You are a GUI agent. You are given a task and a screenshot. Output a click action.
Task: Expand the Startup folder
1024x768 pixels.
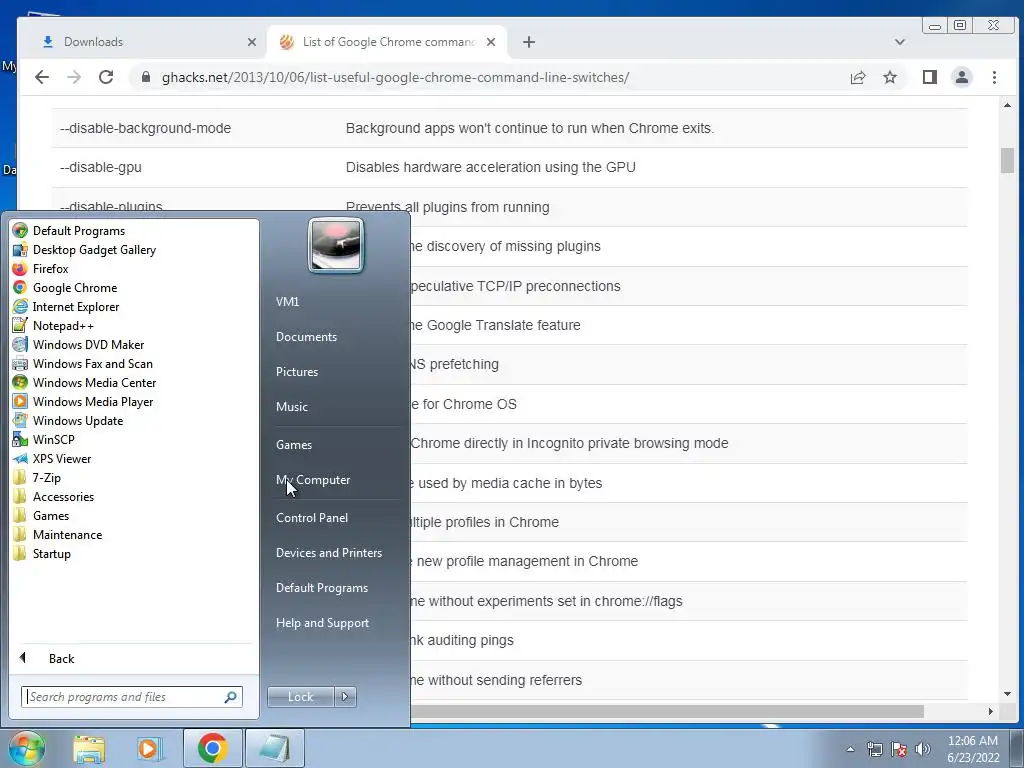pos(42,552)
